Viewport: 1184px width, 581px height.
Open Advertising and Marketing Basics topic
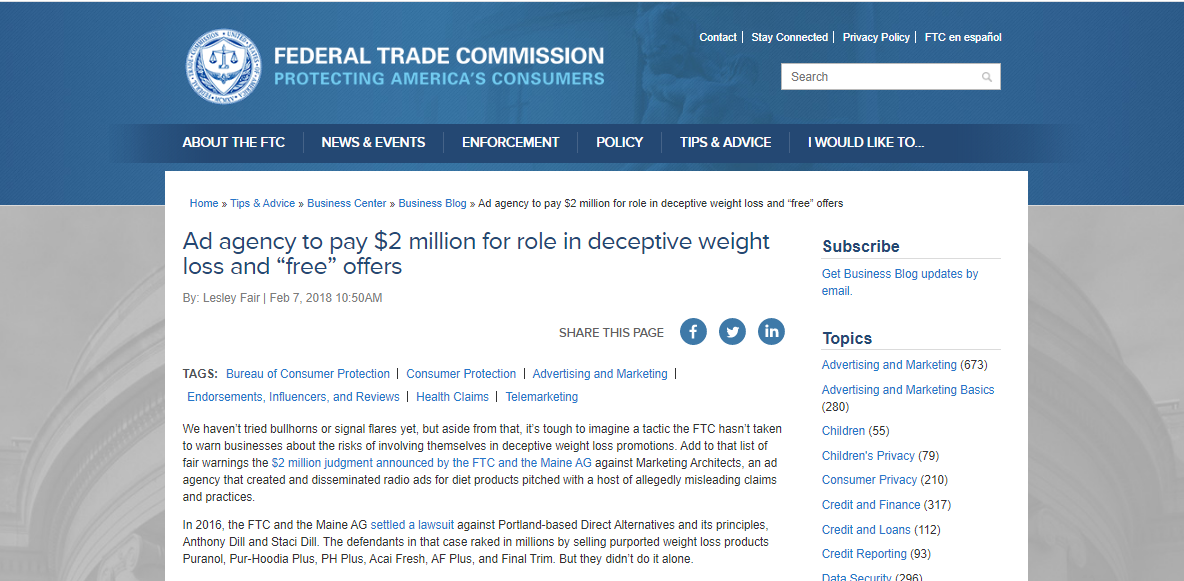[908, 390]
